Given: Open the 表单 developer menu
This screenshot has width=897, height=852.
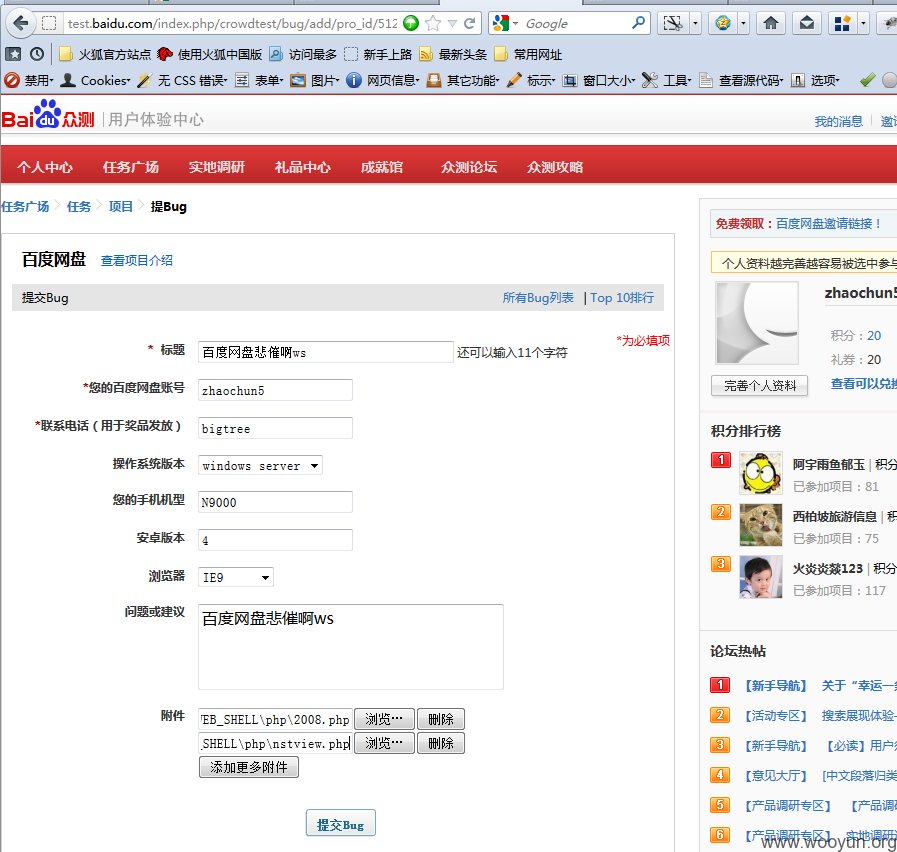Looking at the screenshot, I should 260,80.
